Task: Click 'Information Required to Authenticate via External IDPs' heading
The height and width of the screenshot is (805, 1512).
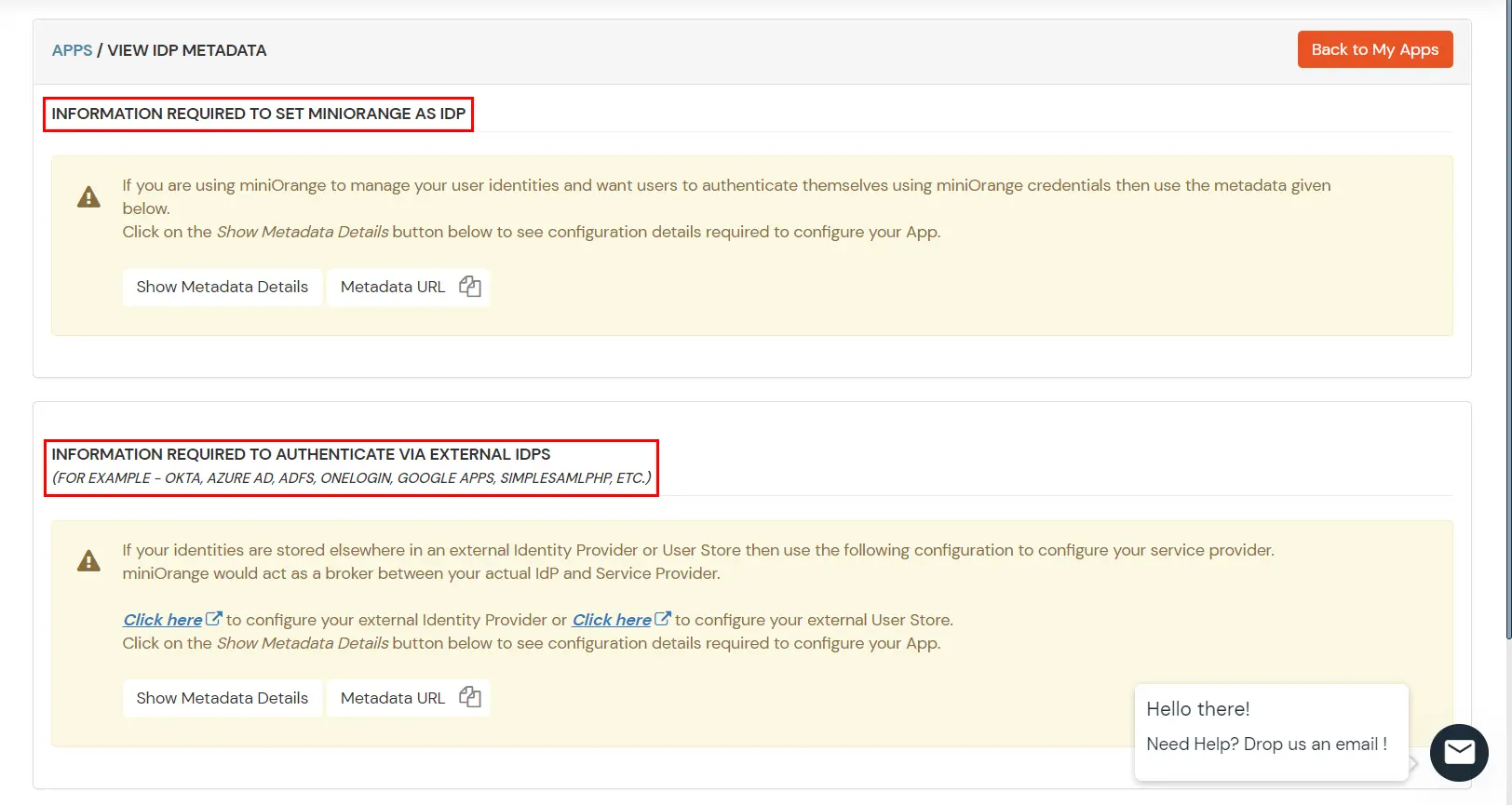Action: point(301,454)
